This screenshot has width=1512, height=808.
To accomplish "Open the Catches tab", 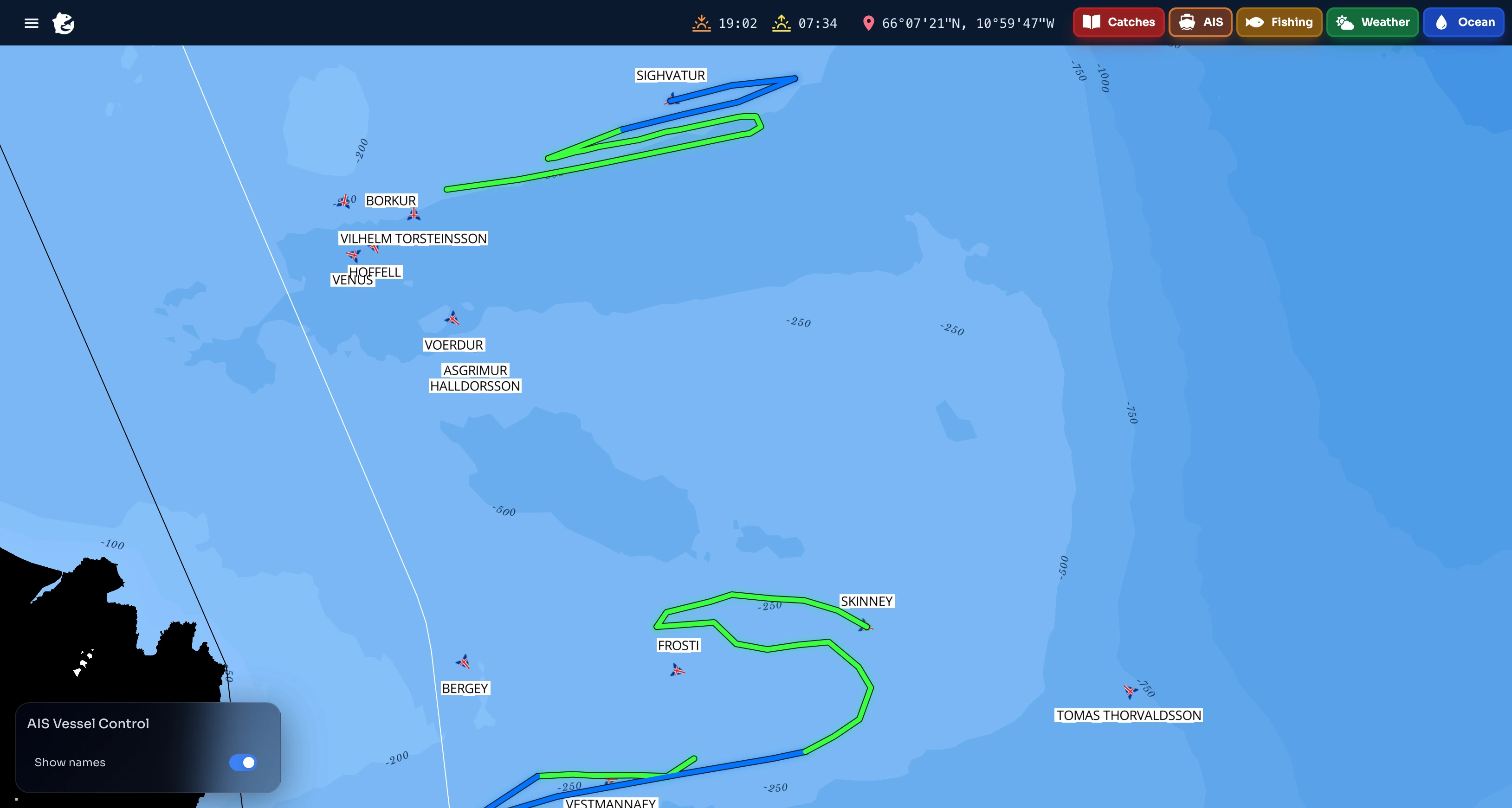I will click(1119, 22).
